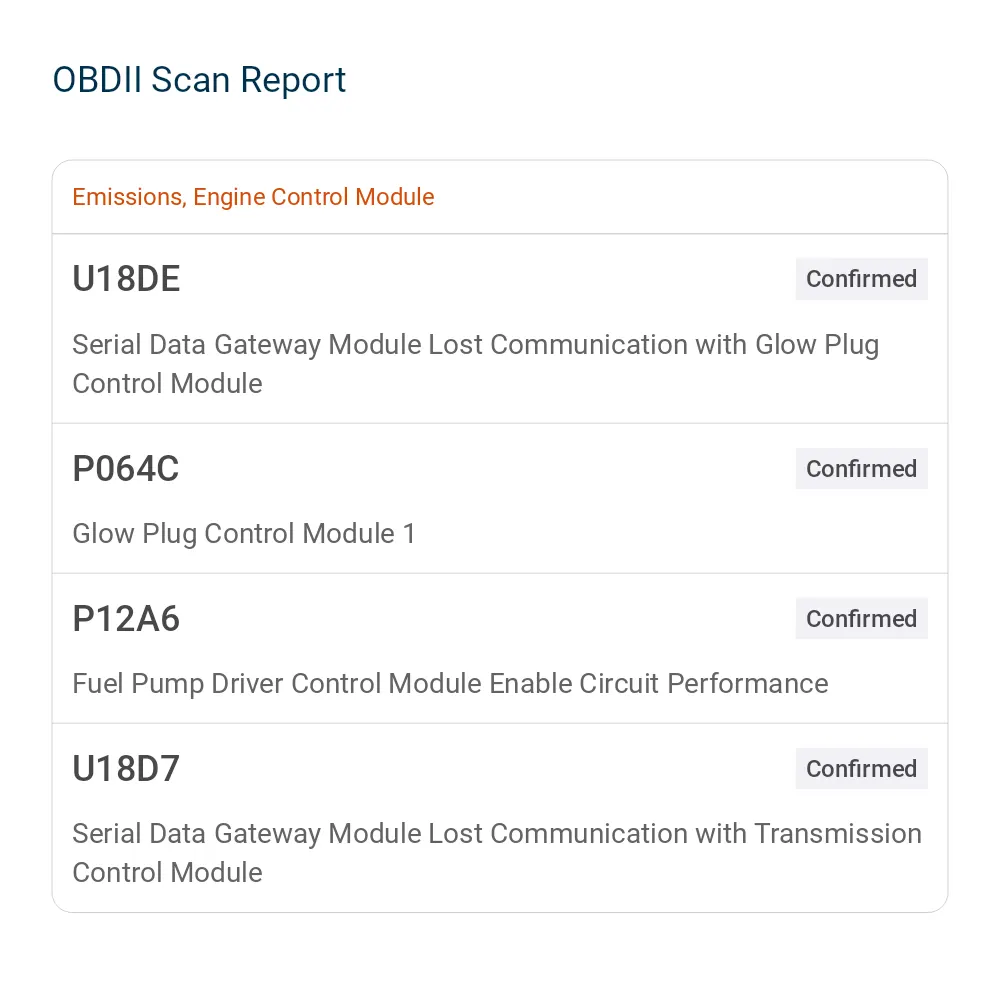The width and height of the screenshot is (1000, 1000).
Task: Click the Confirmed badge for U18D7
Action: (x=861, y=768)
